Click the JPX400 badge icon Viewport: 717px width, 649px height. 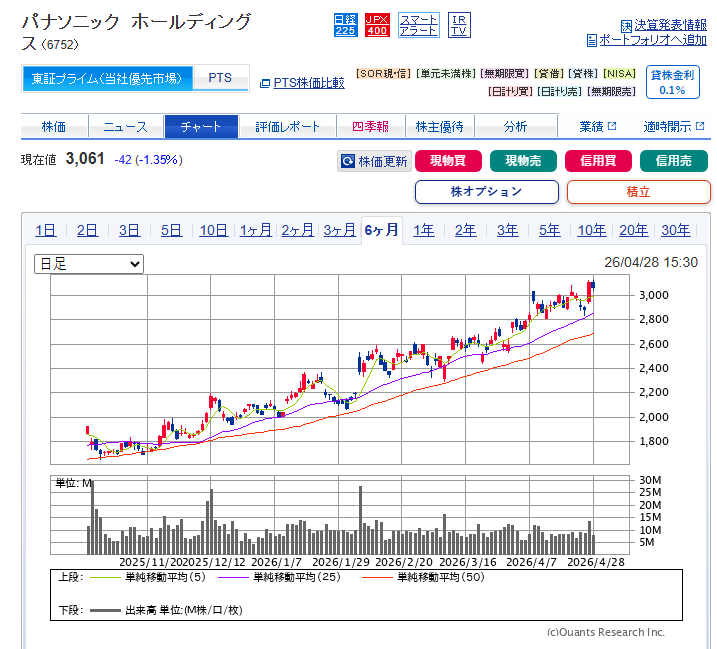coord(377,25)
